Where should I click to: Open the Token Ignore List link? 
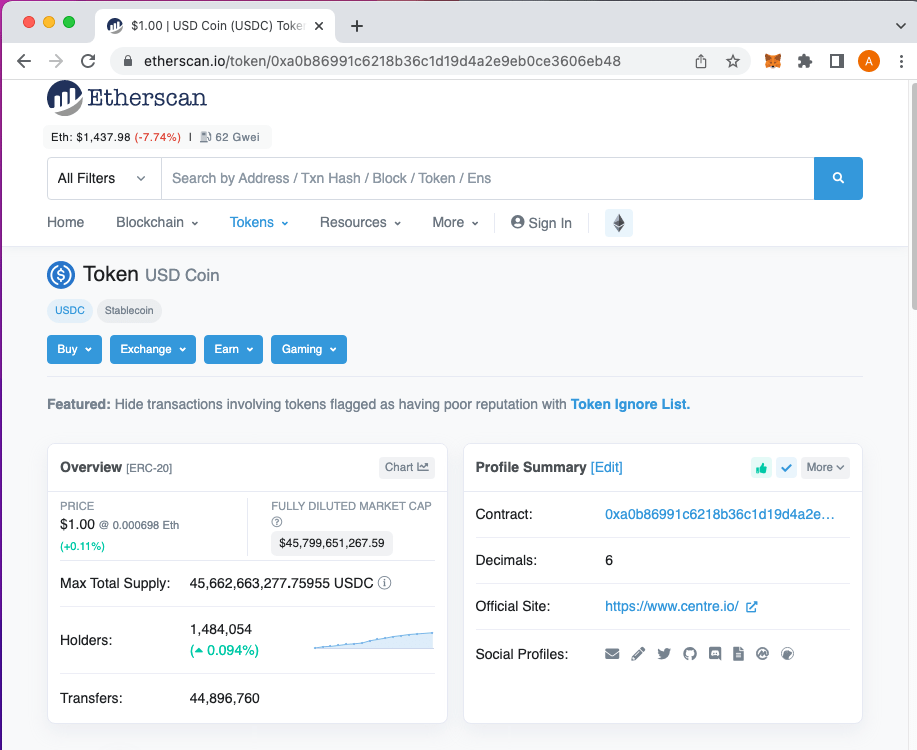630,404
